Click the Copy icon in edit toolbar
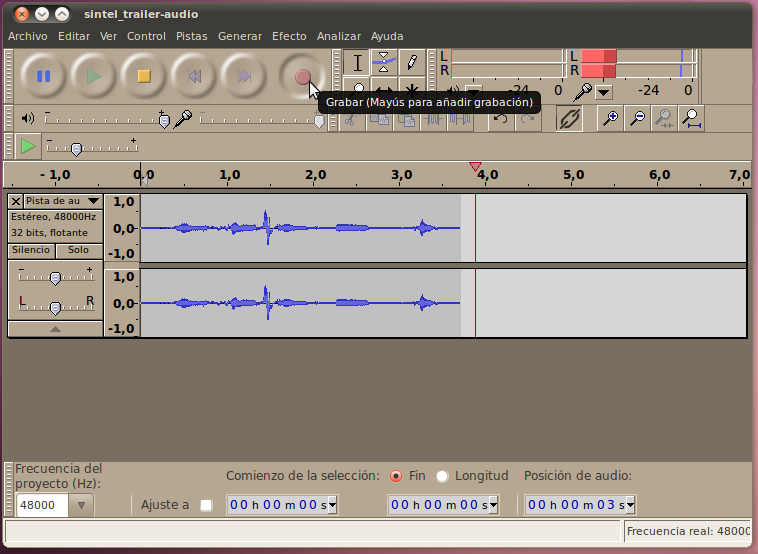Screen dimensions: 758x554 379,119
